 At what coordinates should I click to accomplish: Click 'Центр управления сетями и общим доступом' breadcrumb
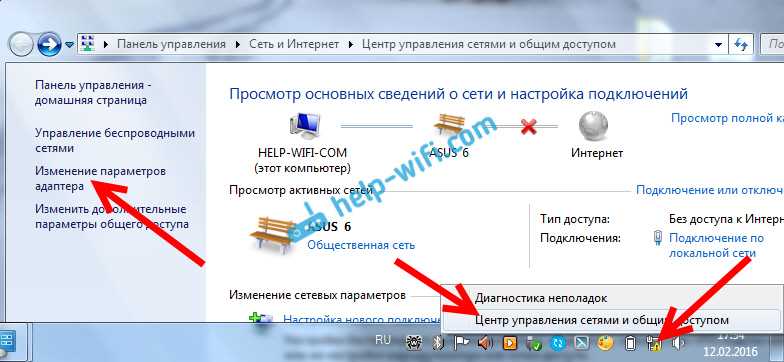click(488, 44)
